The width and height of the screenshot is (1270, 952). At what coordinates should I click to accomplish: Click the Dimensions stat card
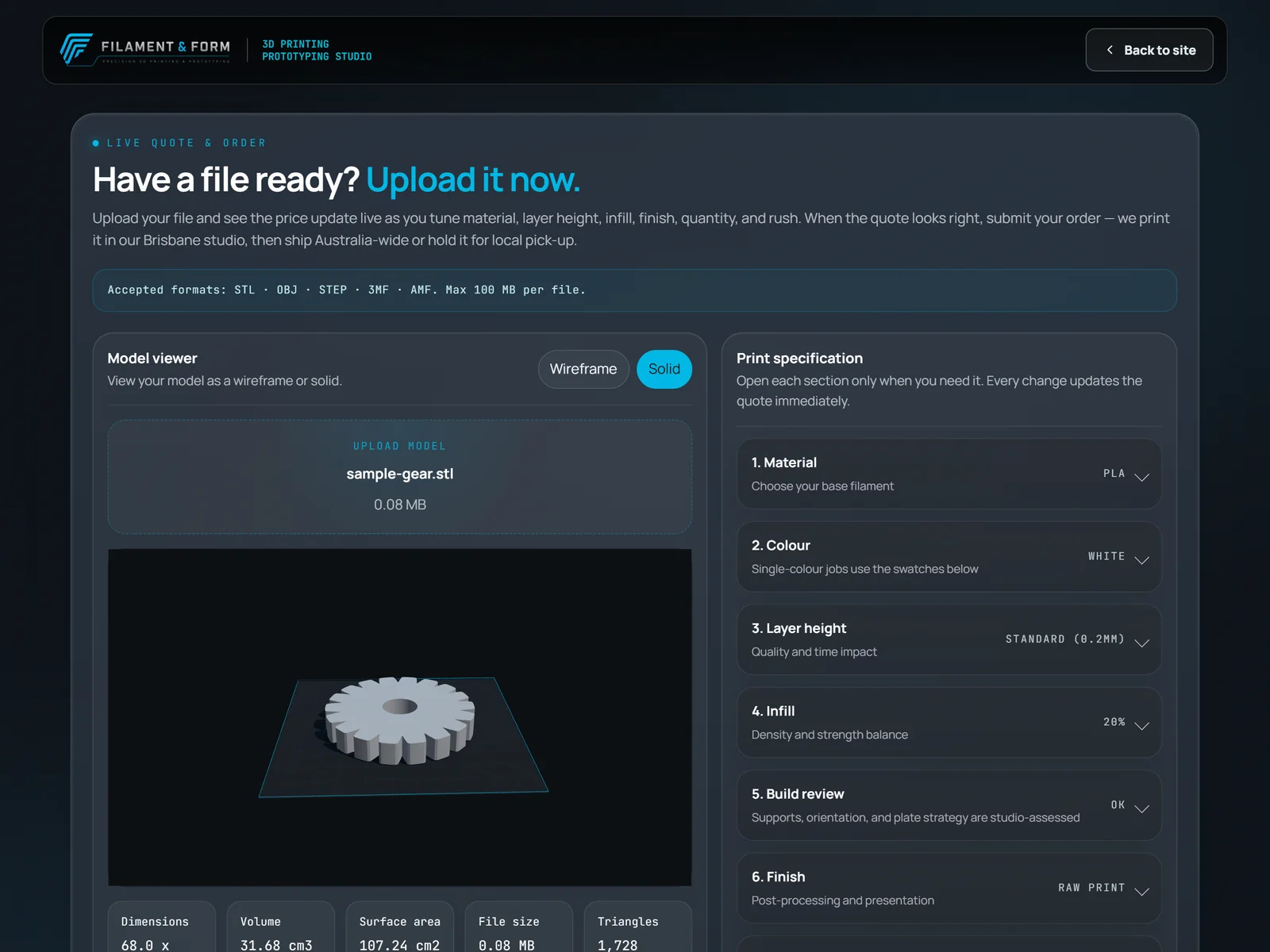[x=162, y=927]
